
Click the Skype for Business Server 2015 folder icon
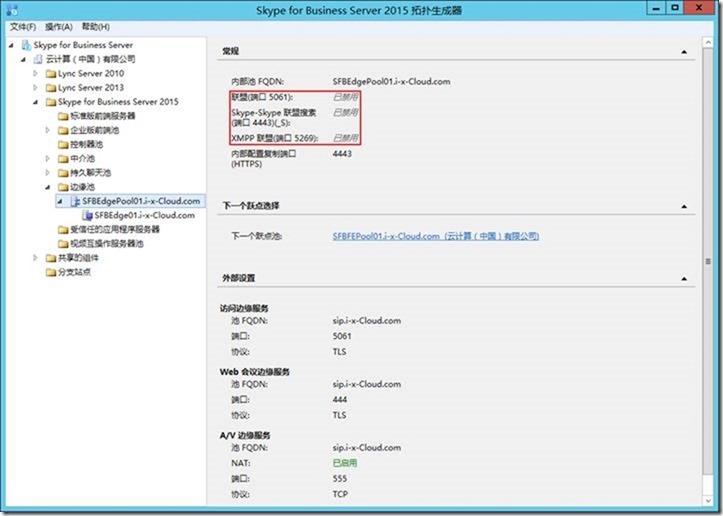pos(51,102)
